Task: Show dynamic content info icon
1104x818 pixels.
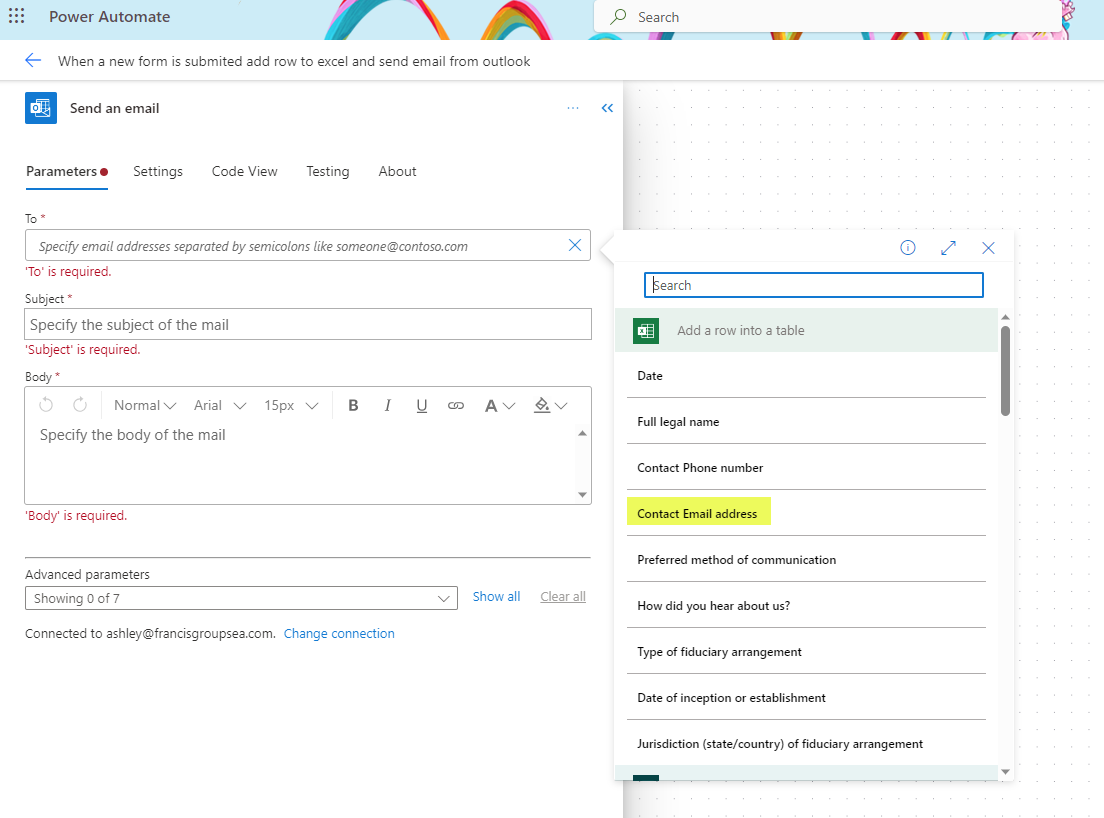Action: (908, 248)
